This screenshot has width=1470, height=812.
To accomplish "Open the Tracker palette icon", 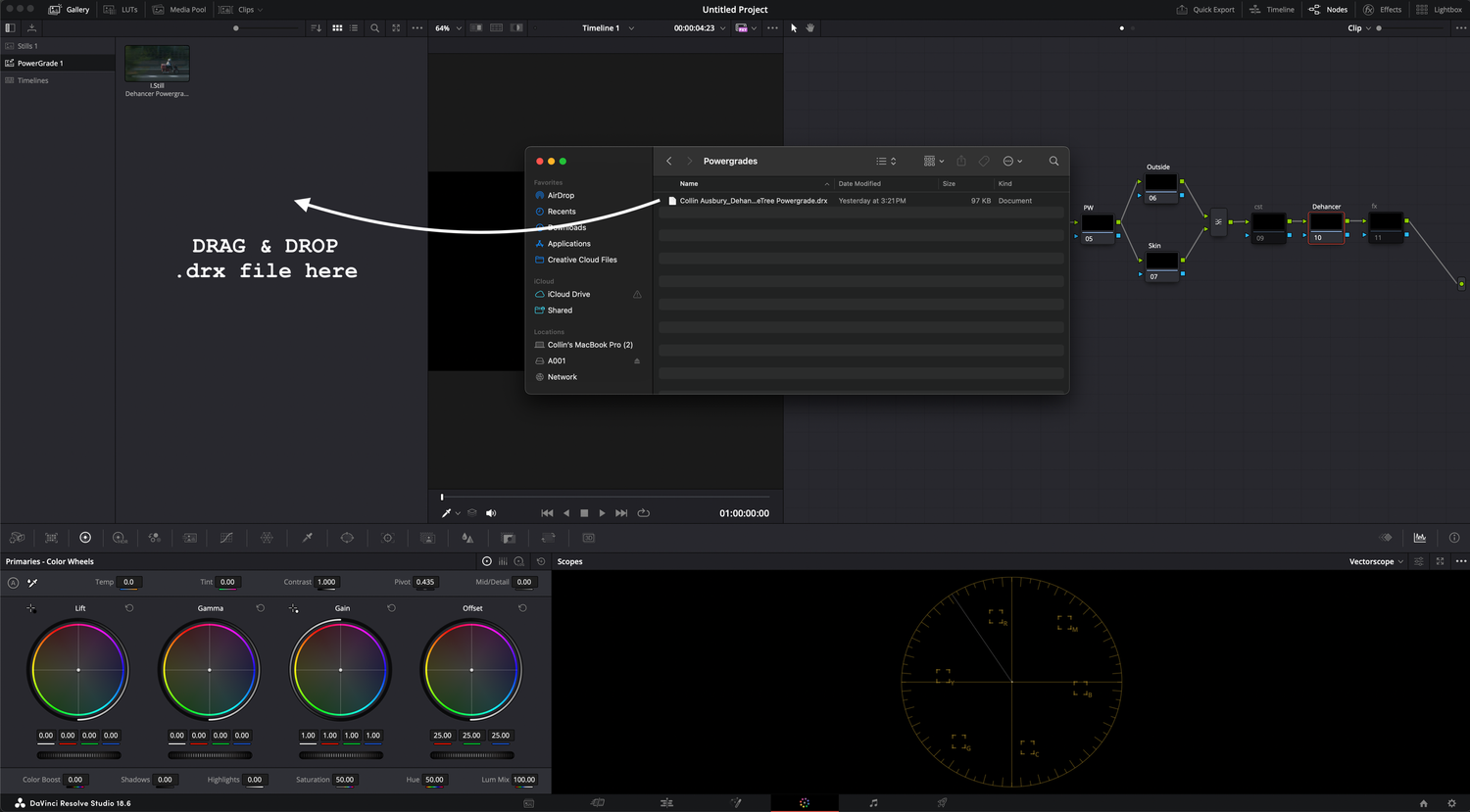I will (x=387, y=537).
